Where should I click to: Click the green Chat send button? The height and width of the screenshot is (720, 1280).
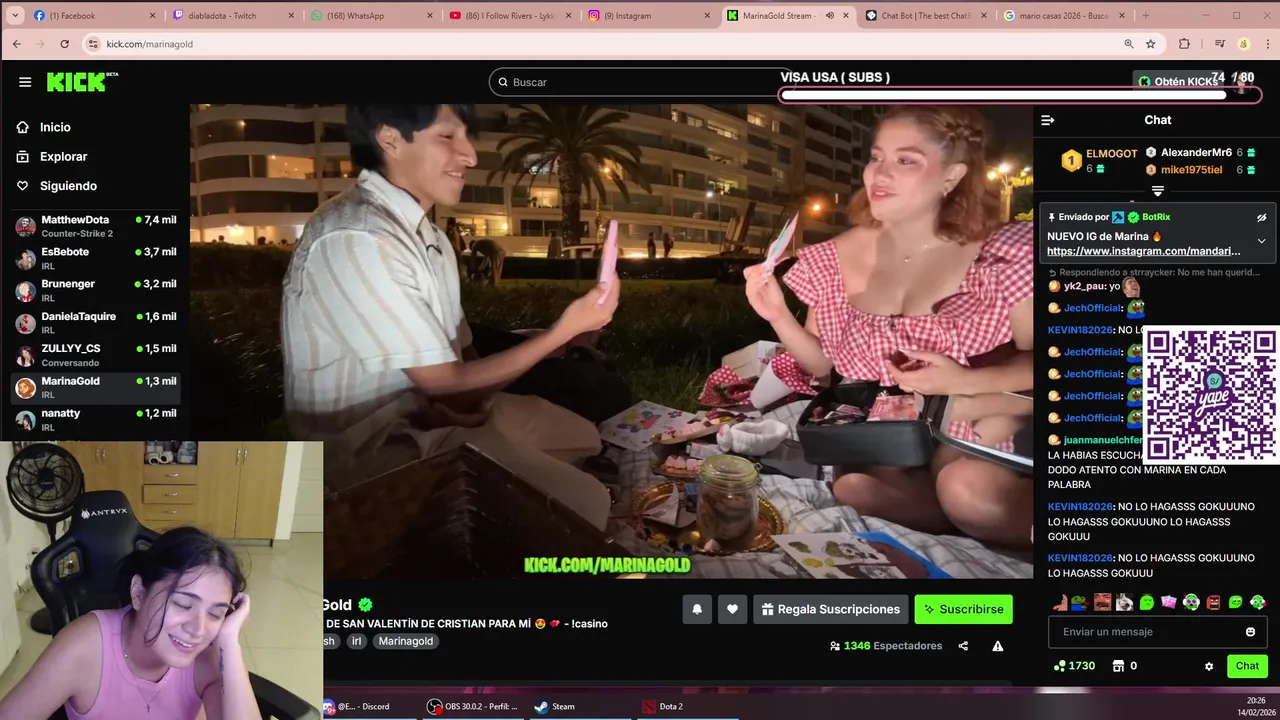(x=1247, y=666)
